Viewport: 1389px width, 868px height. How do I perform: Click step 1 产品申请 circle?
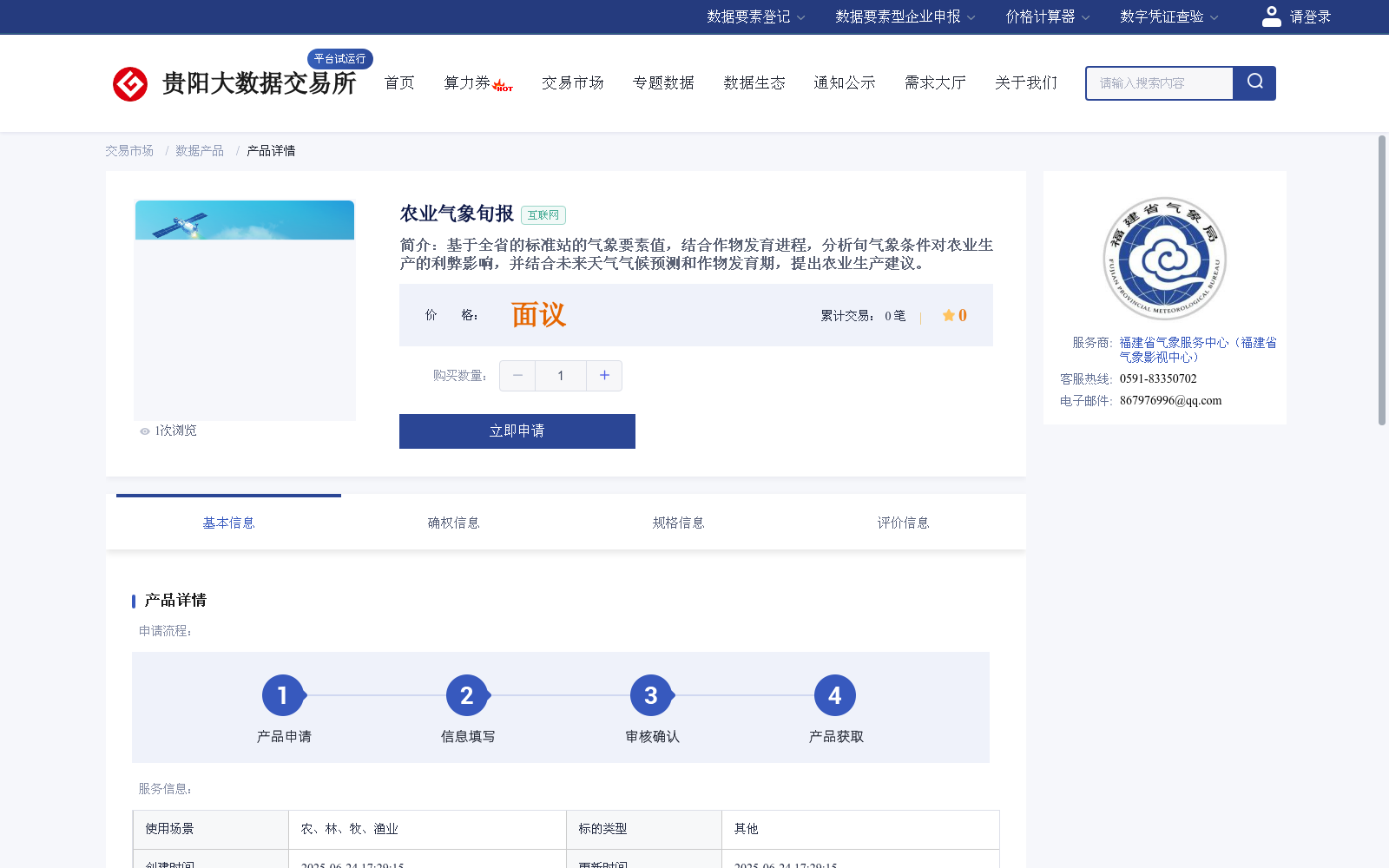click(283, 695)
